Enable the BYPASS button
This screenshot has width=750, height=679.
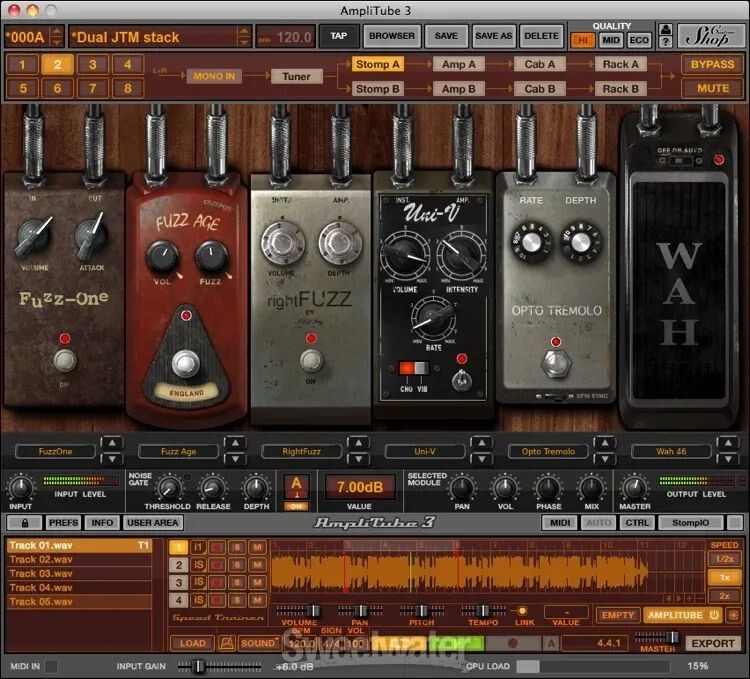(712, 64)
